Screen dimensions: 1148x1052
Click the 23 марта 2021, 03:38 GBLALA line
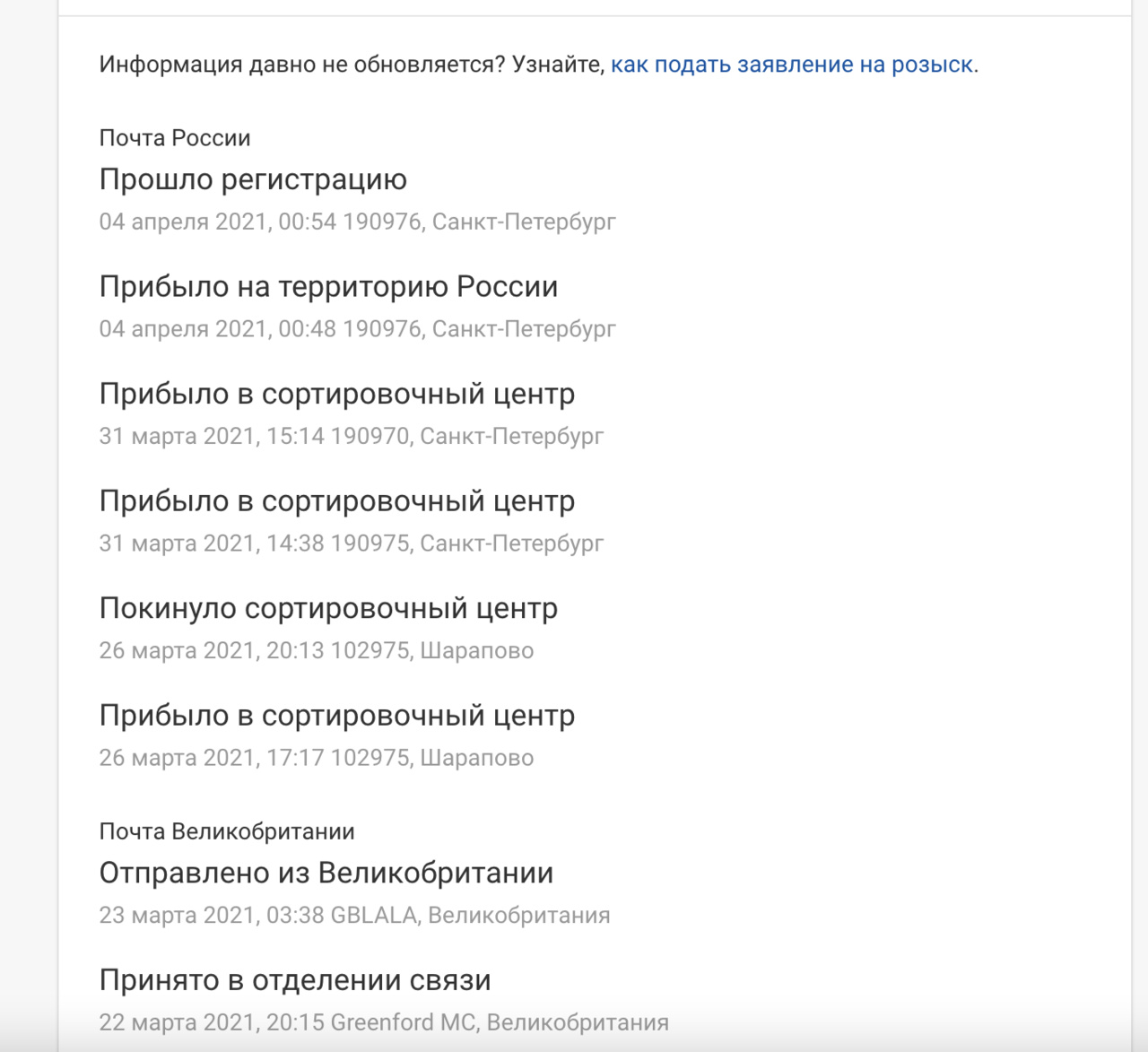(354, 915)
